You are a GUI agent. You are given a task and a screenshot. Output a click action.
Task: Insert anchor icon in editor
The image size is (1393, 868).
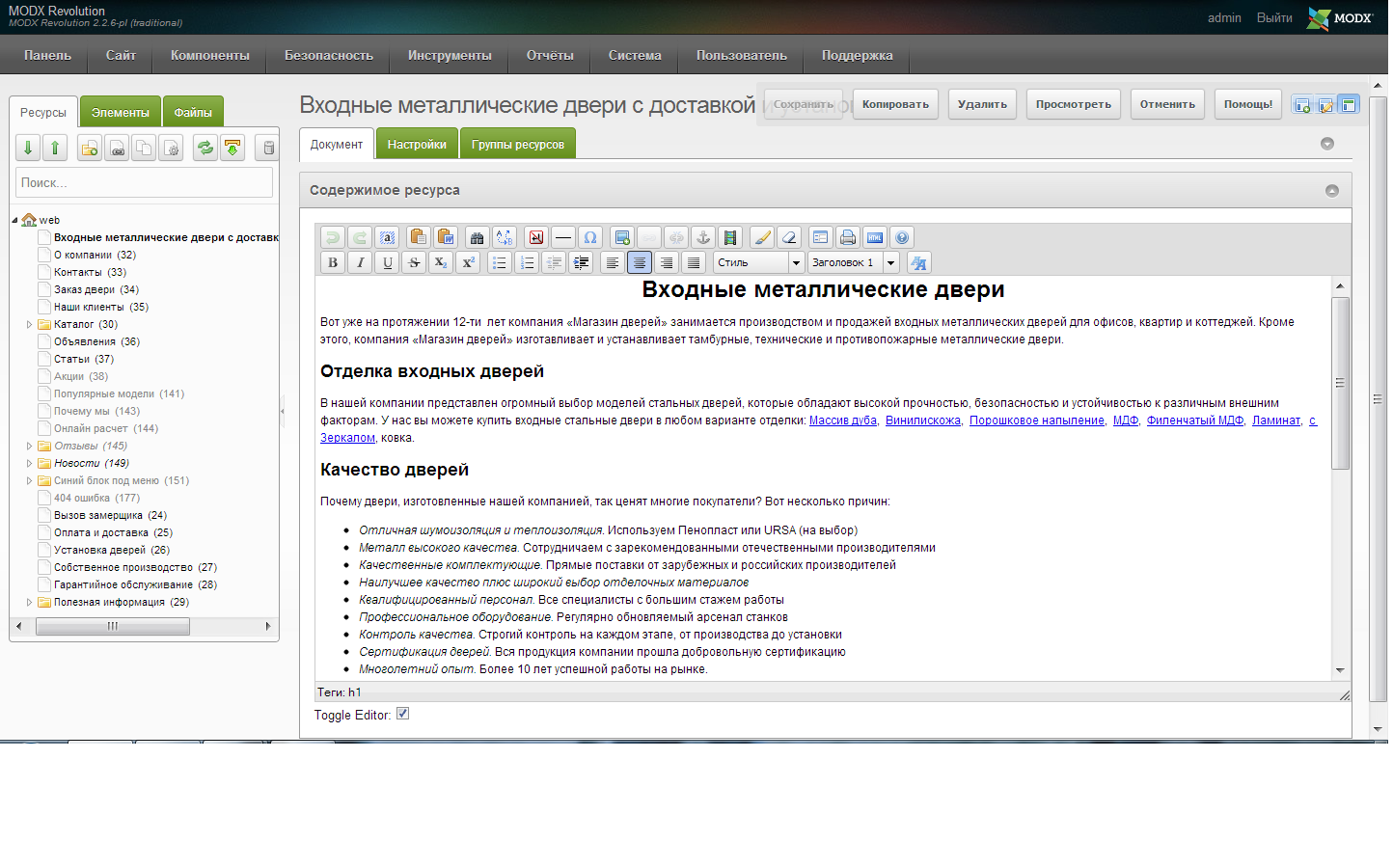pos(703,237)
